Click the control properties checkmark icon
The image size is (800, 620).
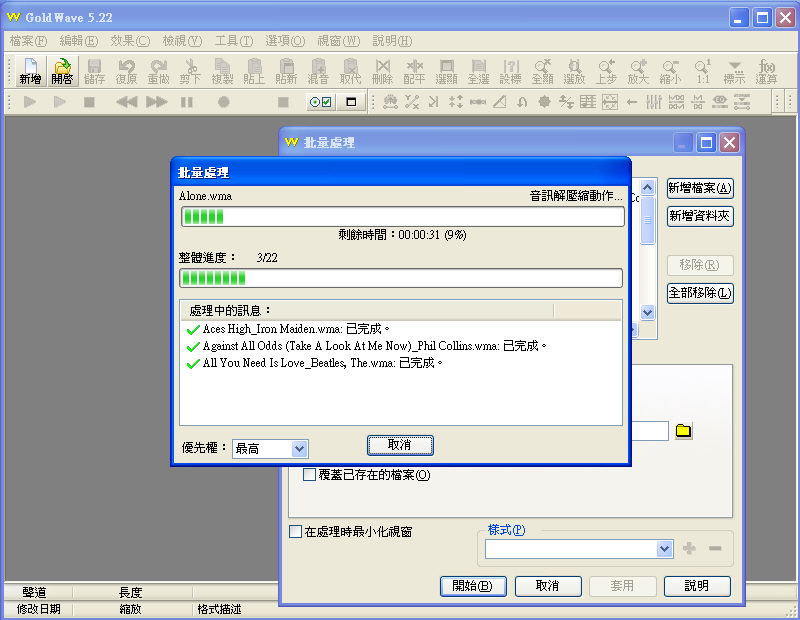coord(318,102)
